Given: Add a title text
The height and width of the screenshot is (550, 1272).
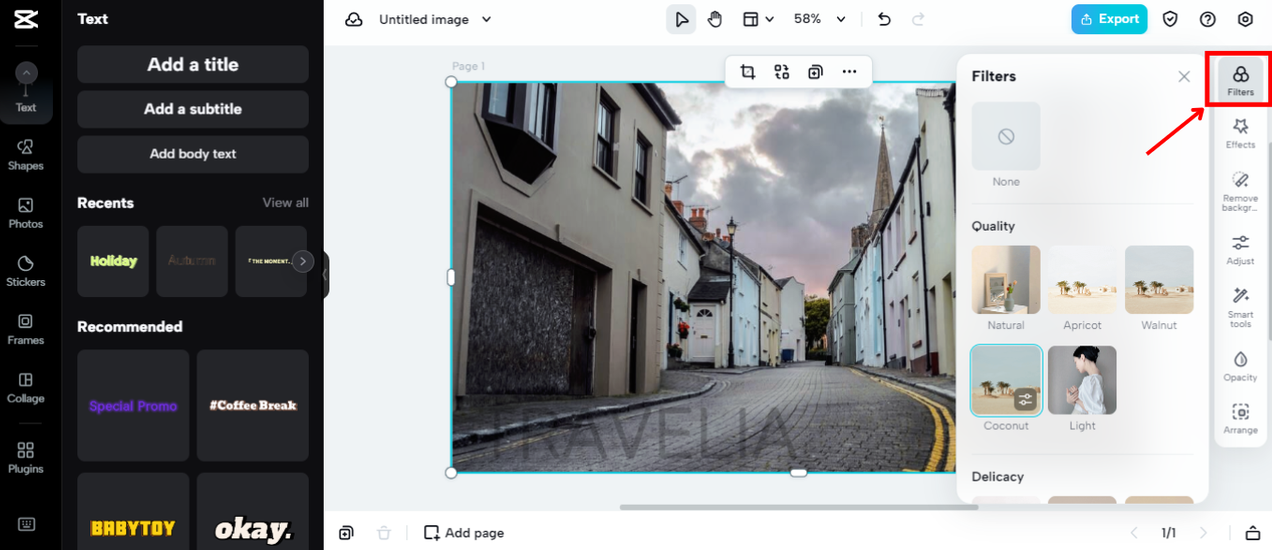Looking at the screenshot, I should pyautogui.click(x=193, y=64).
